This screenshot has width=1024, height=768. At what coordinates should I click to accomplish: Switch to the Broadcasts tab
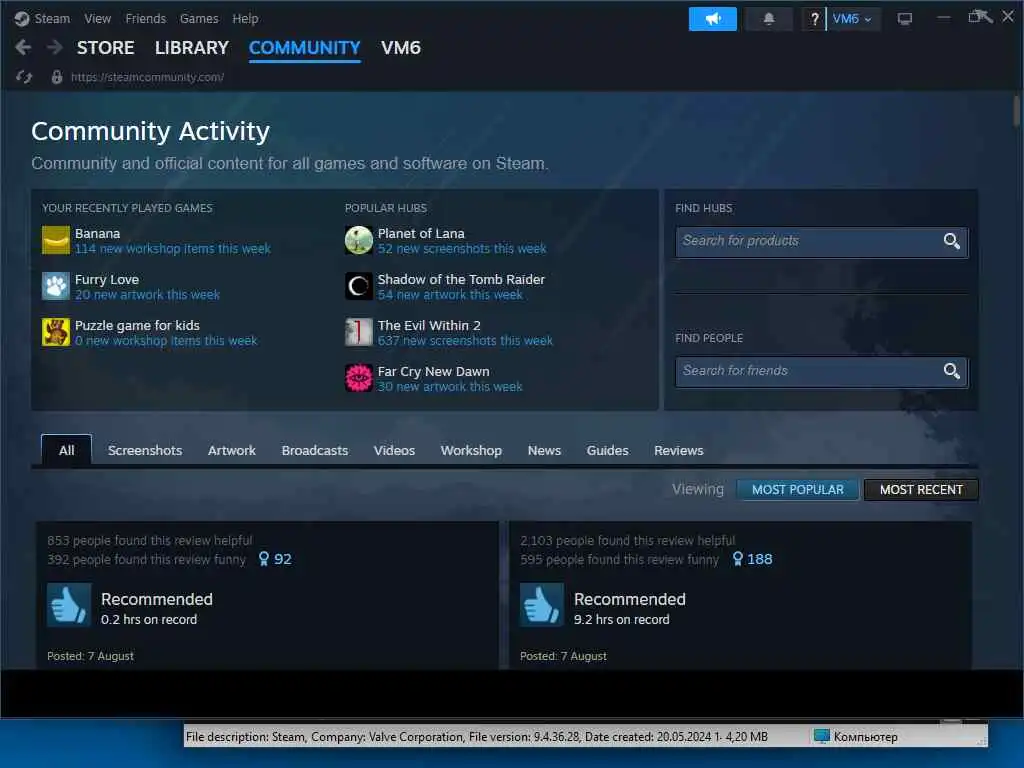pos(315,450)
